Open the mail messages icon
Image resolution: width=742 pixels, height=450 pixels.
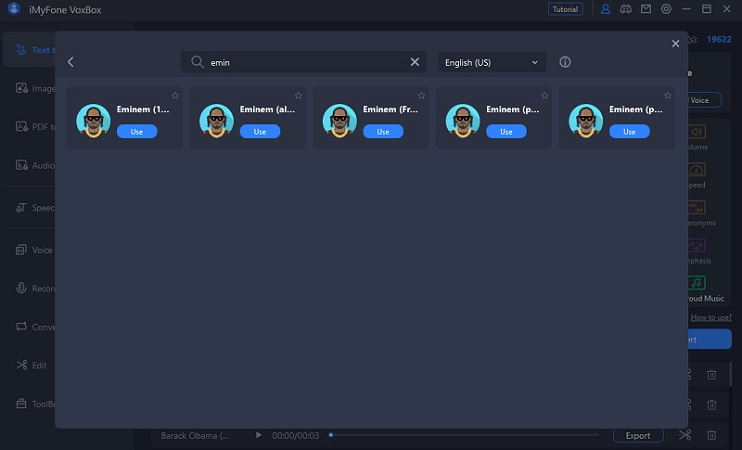[x=646, y=9]
